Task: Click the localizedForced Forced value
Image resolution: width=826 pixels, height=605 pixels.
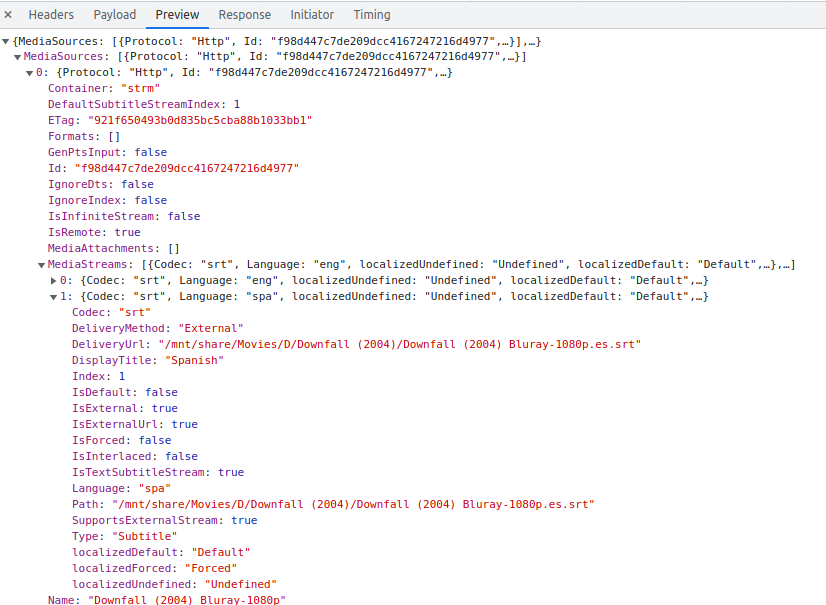Action: point(211,568)
